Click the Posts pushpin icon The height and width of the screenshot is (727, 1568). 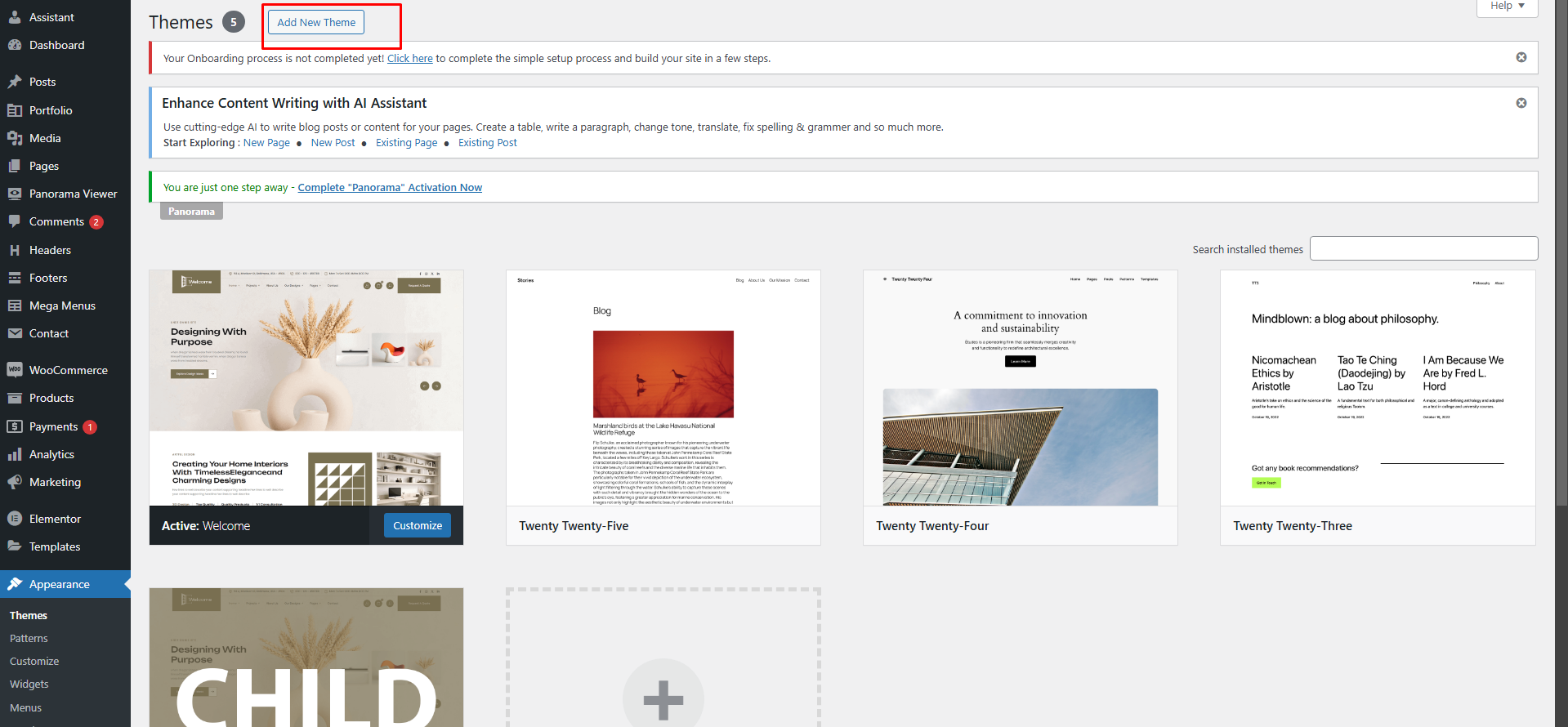[15, 82]
